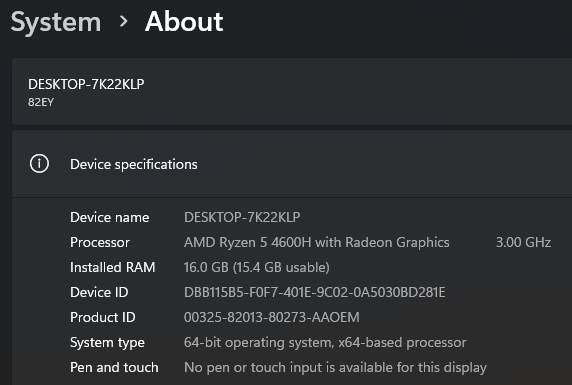Expand the Device specifications section header
Image resolution: width=572 pixels, height=385 pixels.
(x=292, y=164)
